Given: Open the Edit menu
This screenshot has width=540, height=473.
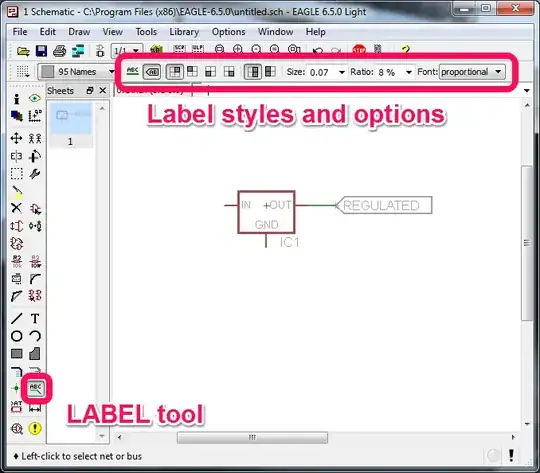Looking at the screenshot, I should pos(48,32).
